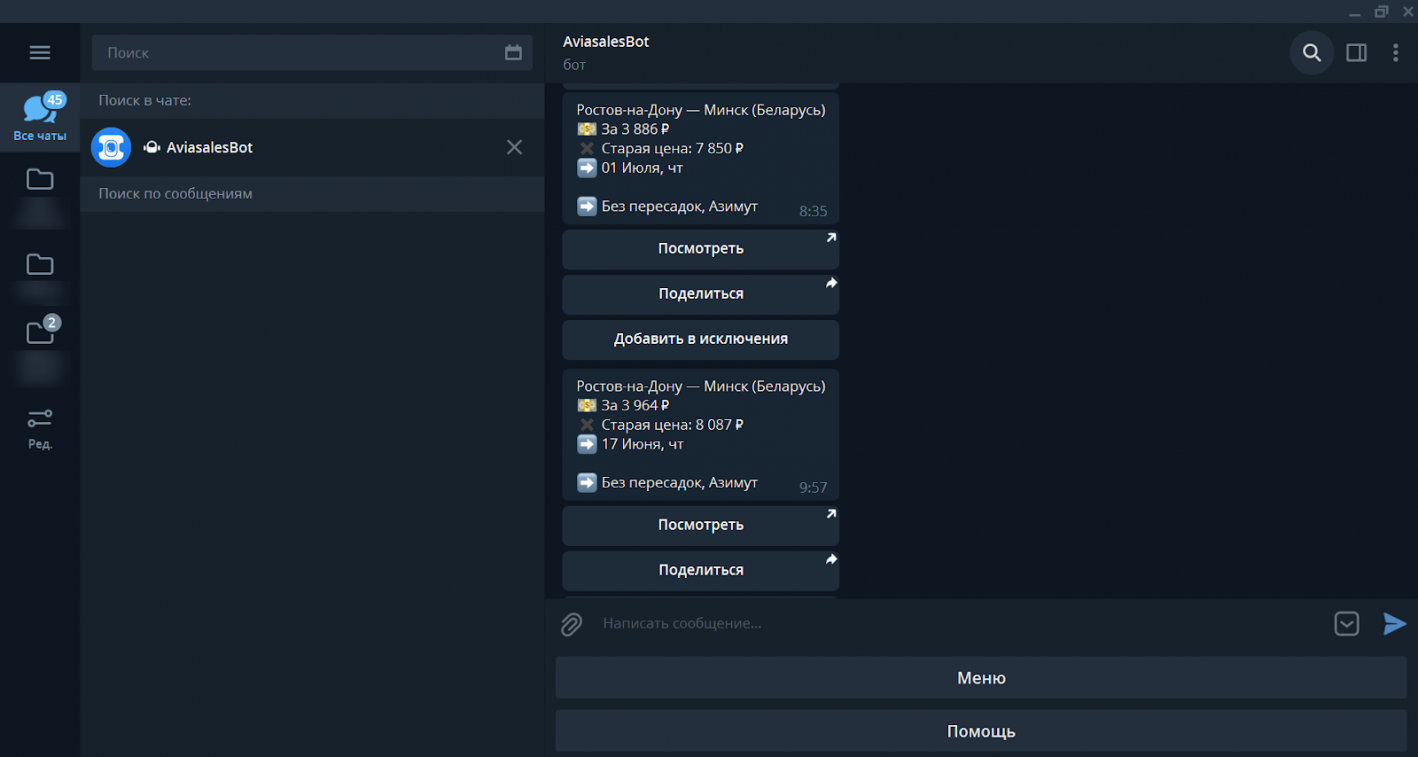The image size is (1418, 757).
Task: Click the attach file paperclip icon
Action: (571, 624)
